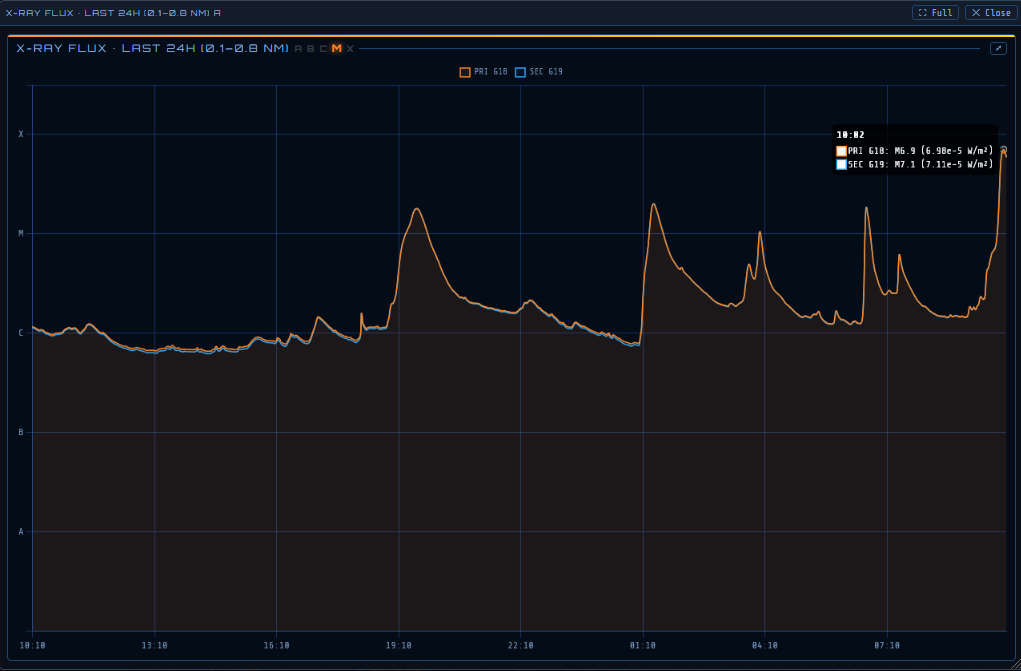Screen dimensions: 1021x671
Task: Click the 07:10 time axis label
Action: tap(887, 646)
